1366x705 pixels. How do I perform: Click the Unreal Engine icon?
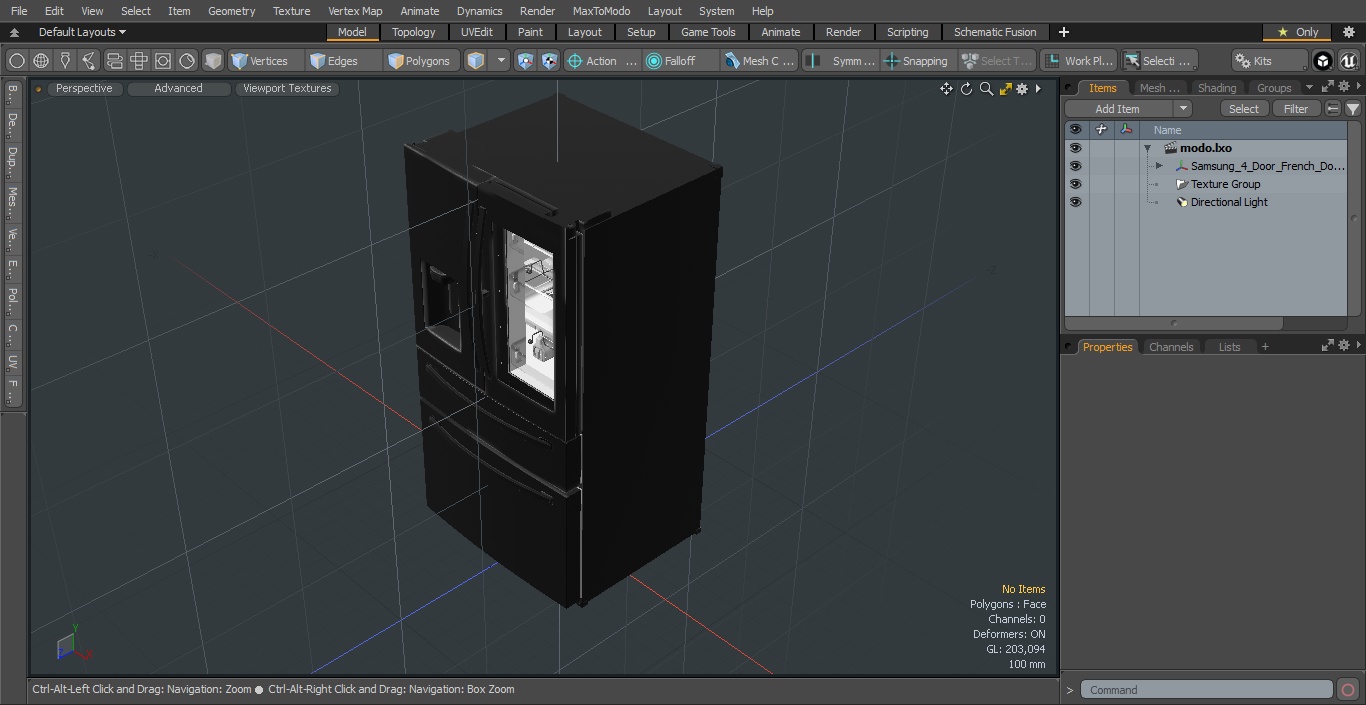point(1349,61)
